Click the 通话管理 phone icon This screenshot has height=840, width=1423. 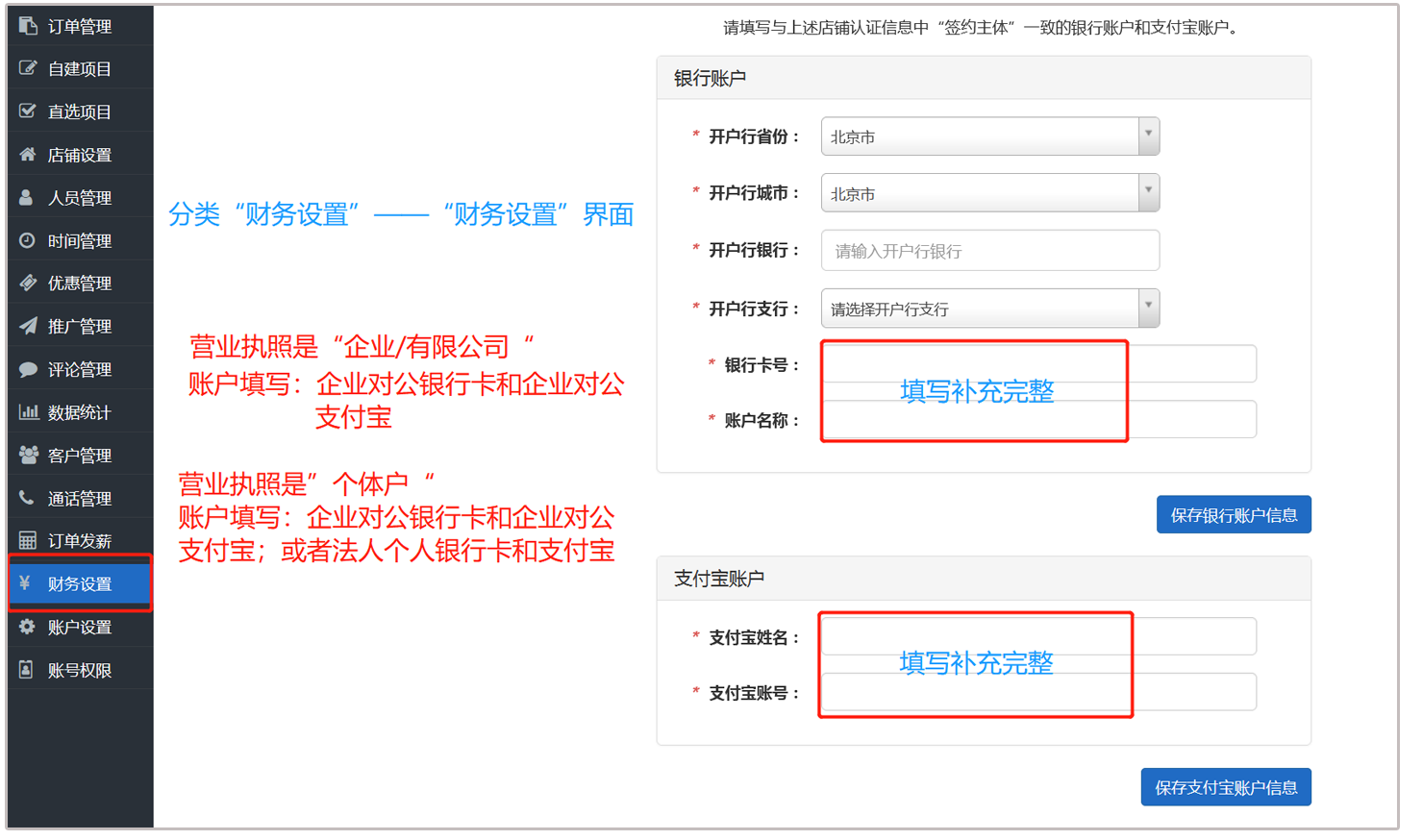[28, 498]
